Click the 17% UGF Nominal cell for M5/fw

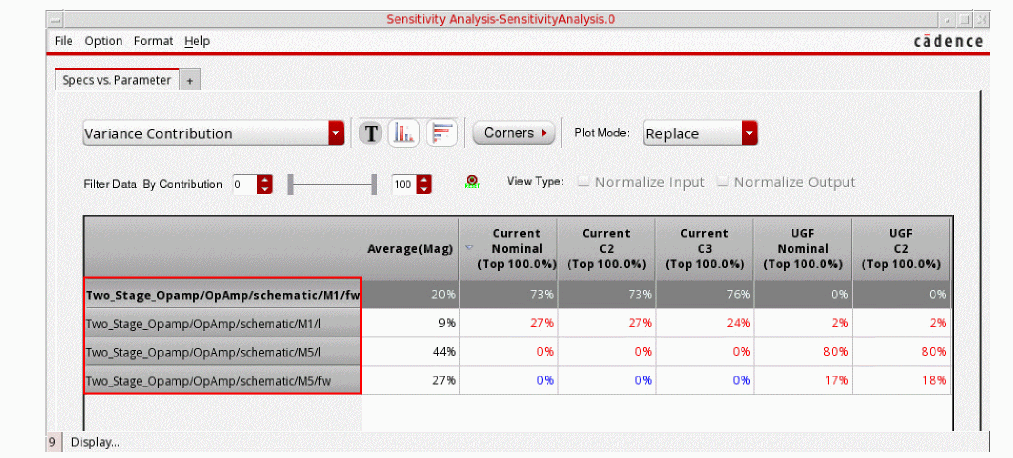tap(802, 380)
